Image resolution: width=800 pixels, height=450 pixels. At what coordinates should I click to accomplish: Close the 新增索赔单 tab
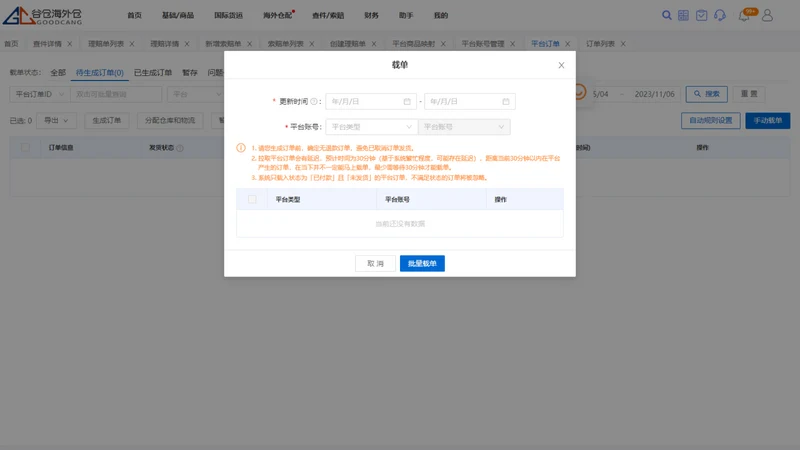(x=249, y=44)
